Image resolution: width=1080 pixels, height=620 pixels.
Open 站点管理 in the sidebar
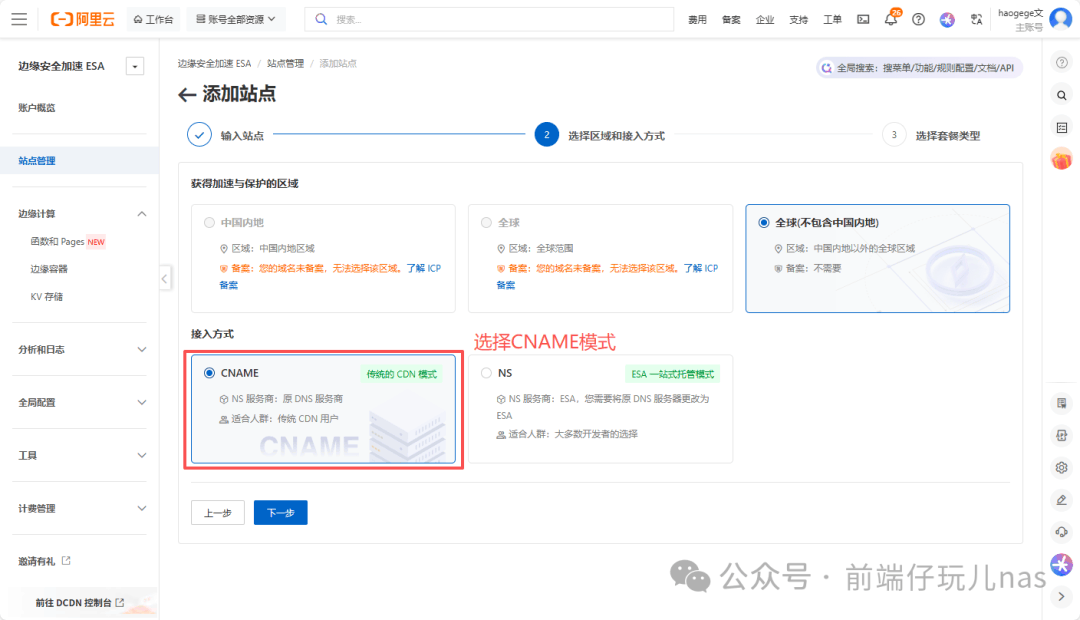(x=37, y=161)
